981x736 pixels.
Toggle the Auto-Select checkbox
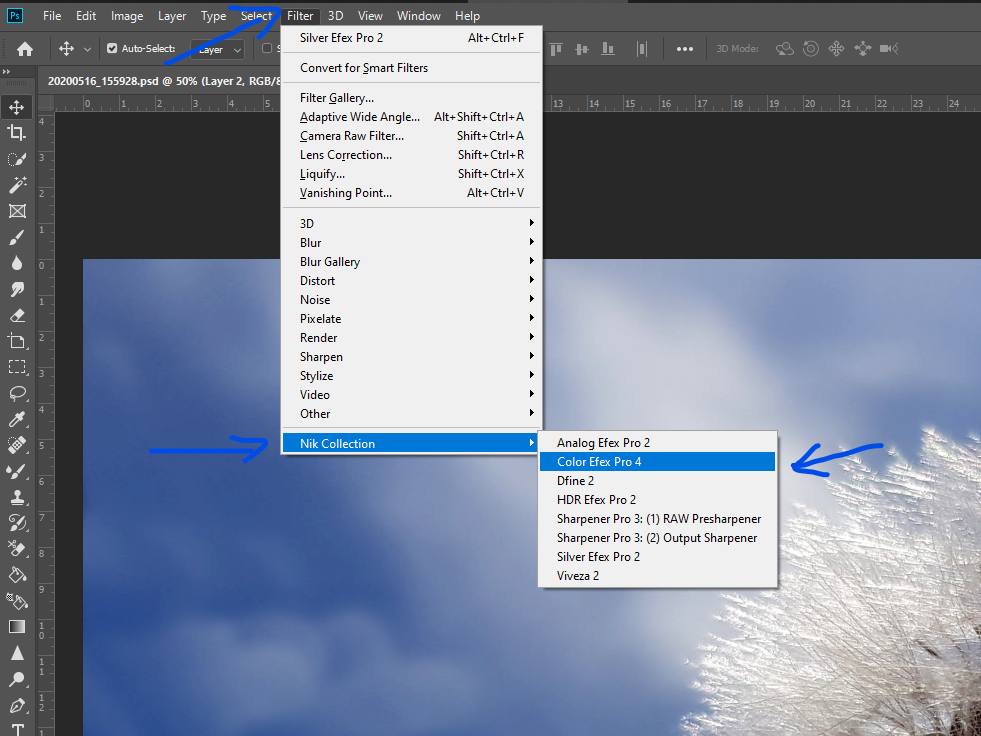112,48
